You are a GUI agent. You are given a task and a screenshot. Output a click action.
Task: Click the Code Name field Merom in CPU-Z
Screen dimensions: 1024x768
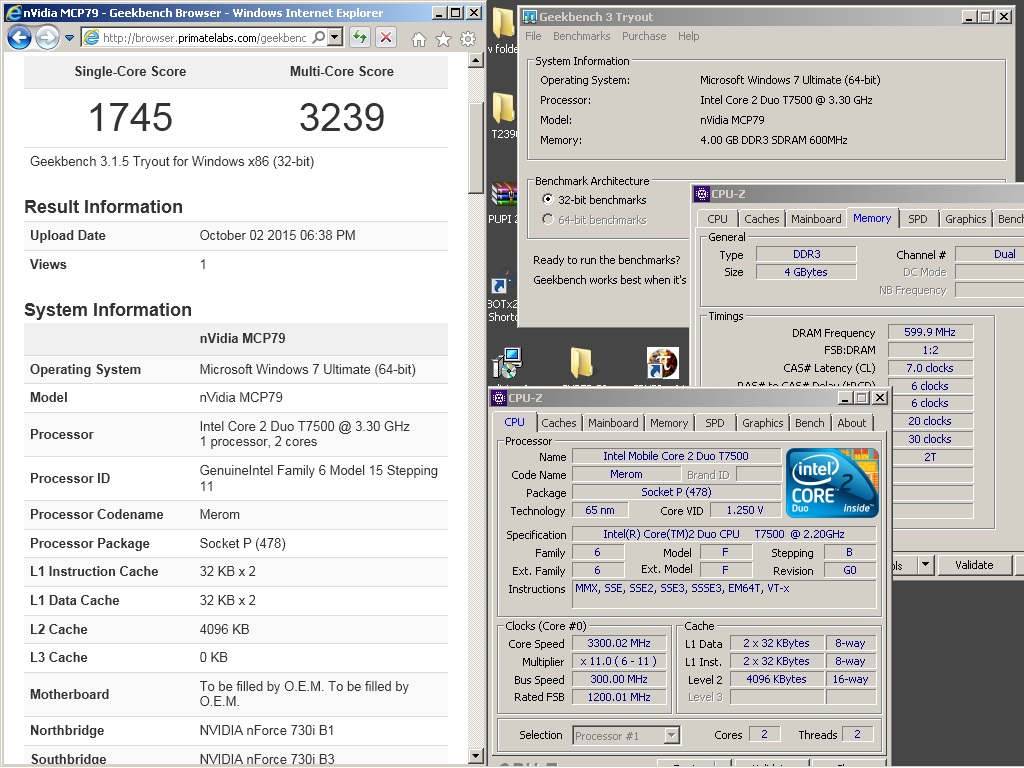[x=626, y=474]
